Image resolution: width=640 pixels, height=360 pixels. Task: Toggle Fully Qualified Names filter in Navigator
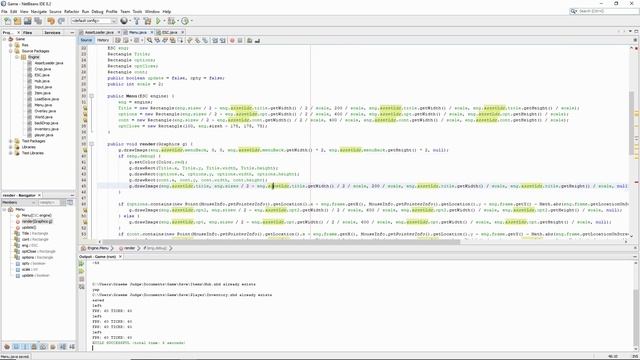coord(53,347)
